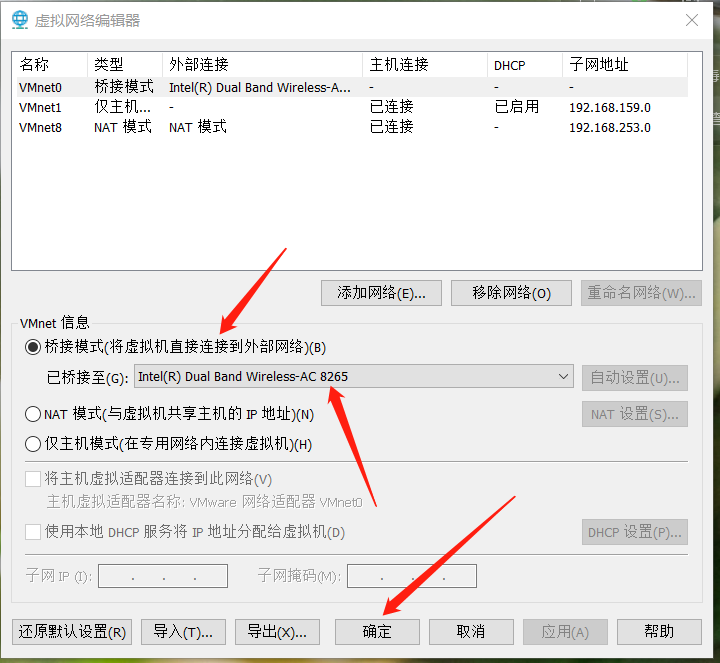This screenshot has height=663, width=720.
Task: Click the DHCP column header
Action: pos(525,65)
